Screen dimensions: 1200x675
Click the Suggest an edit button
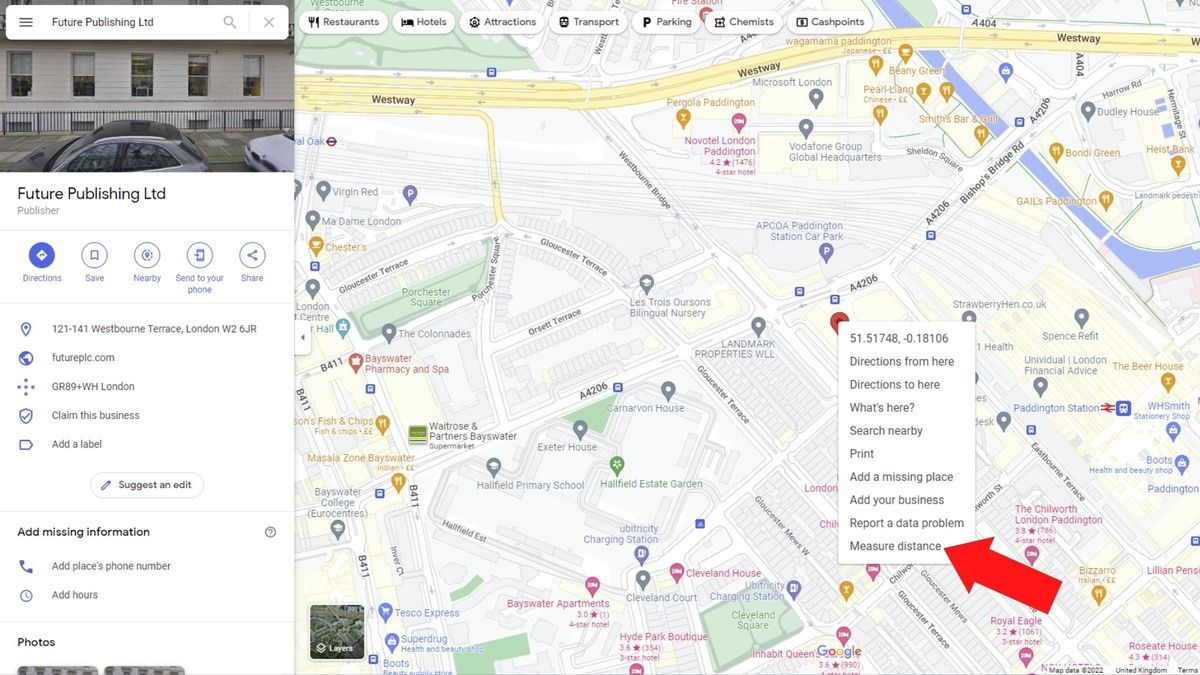coord(146,484)
